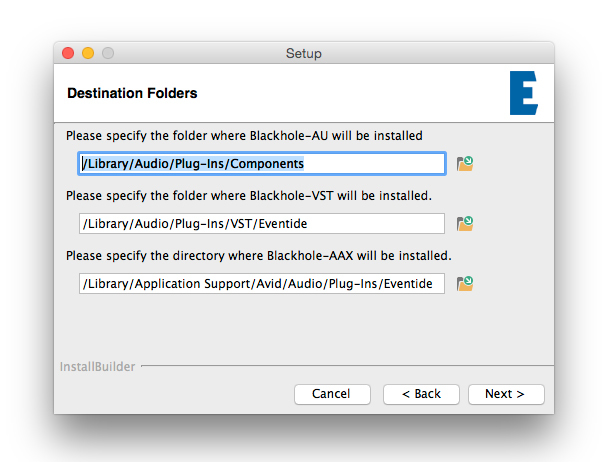Viewport: 614px width, 462px height.
Task: Focus the Blackhole-AU Components path field
Action: [262, 164]
